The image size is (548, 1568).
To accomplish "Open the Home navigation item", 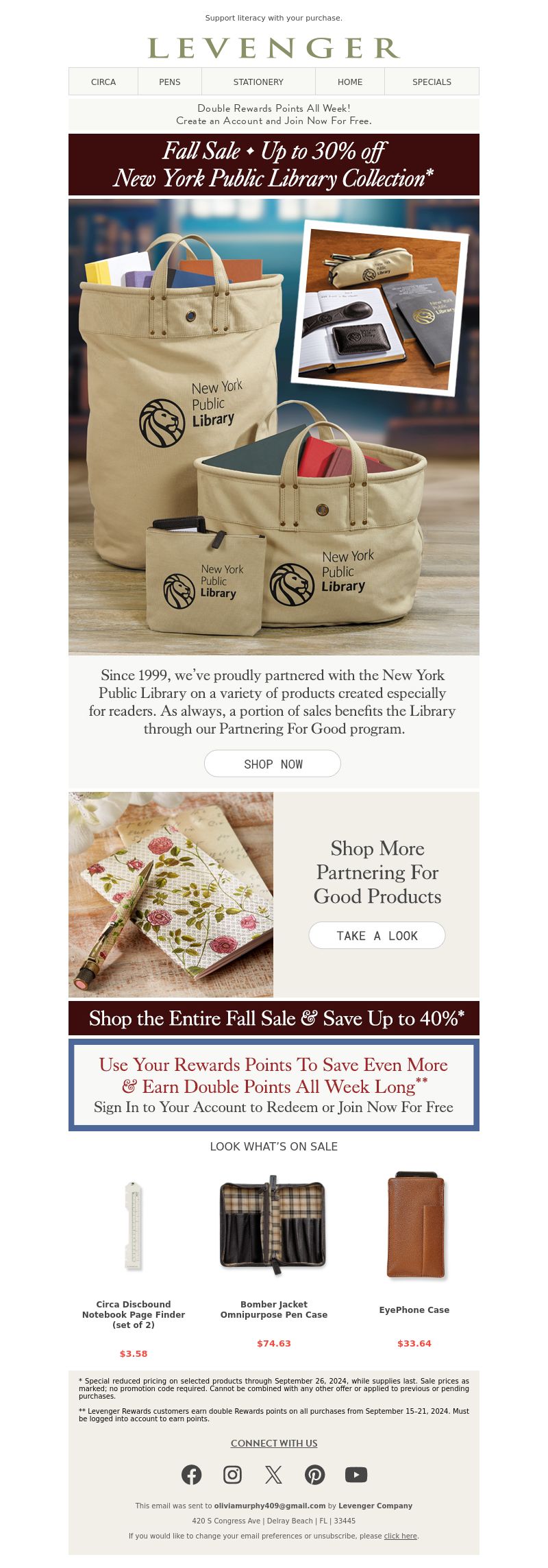I will pos(350,82).
